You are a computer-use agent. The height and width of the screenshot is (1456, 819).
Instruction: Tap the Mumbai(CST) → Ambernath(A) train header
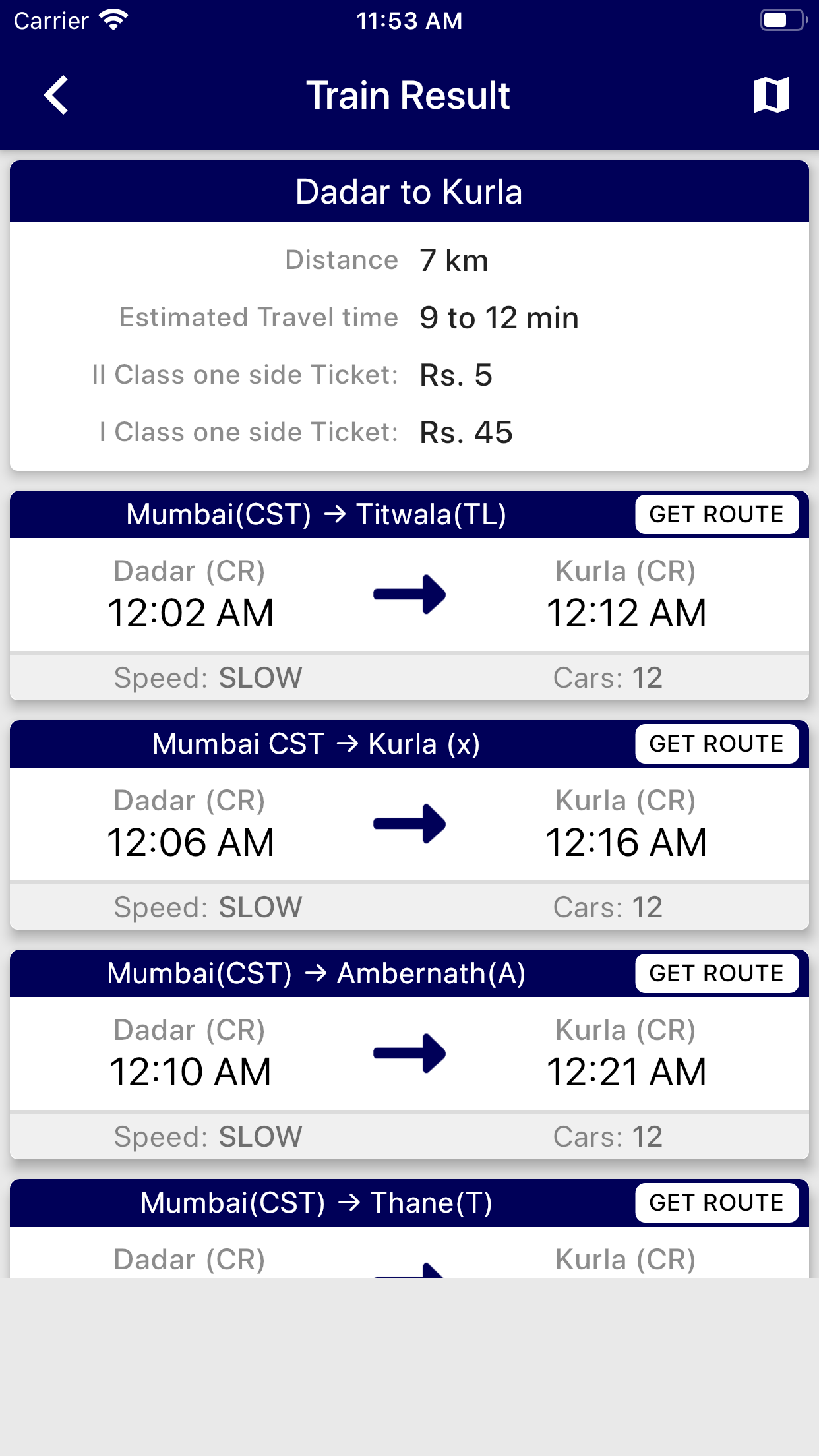(317, 973)
